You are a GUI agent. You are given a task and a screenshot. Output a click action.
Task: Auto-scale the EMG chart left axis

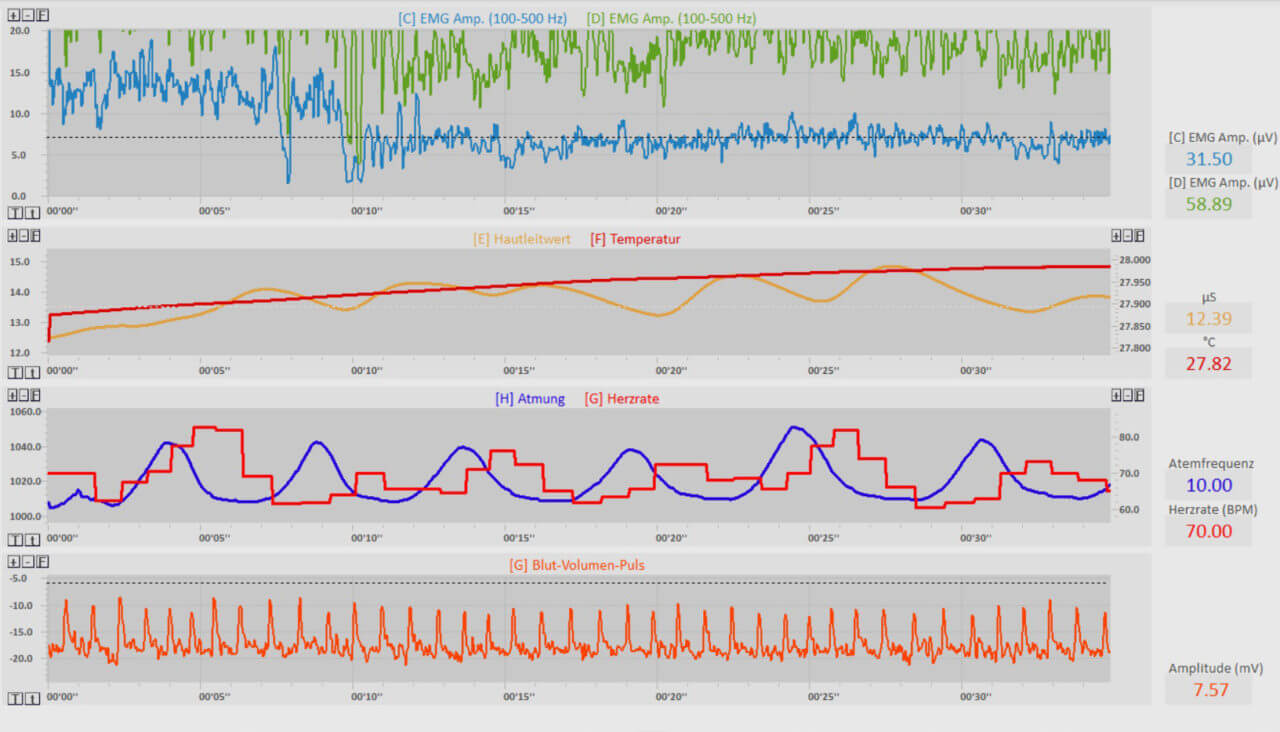(41, 15)
